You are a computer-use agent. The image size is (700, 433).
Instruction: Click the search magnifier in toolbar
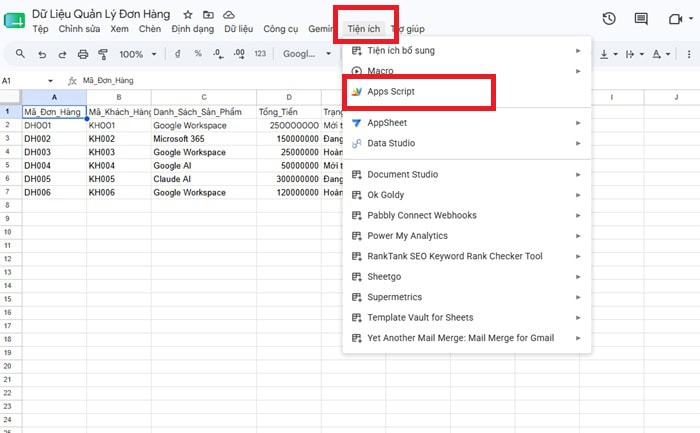[20, 54]
